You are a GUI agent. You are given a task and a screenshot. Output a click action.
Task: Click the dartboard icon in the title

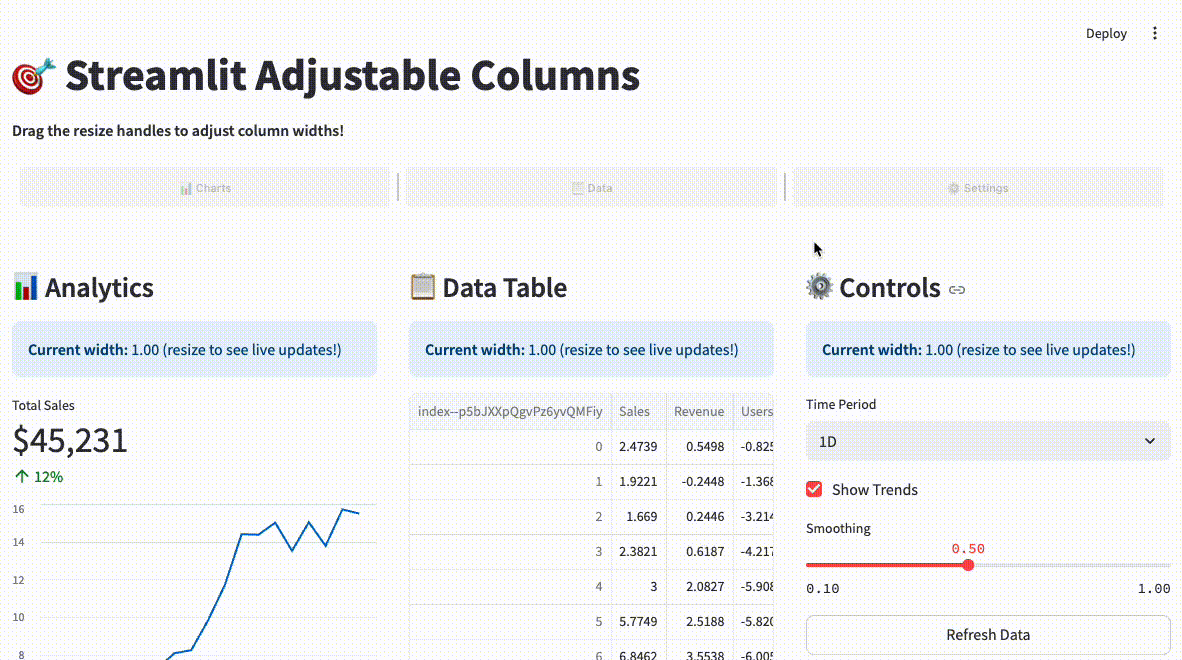coord(33,76)
